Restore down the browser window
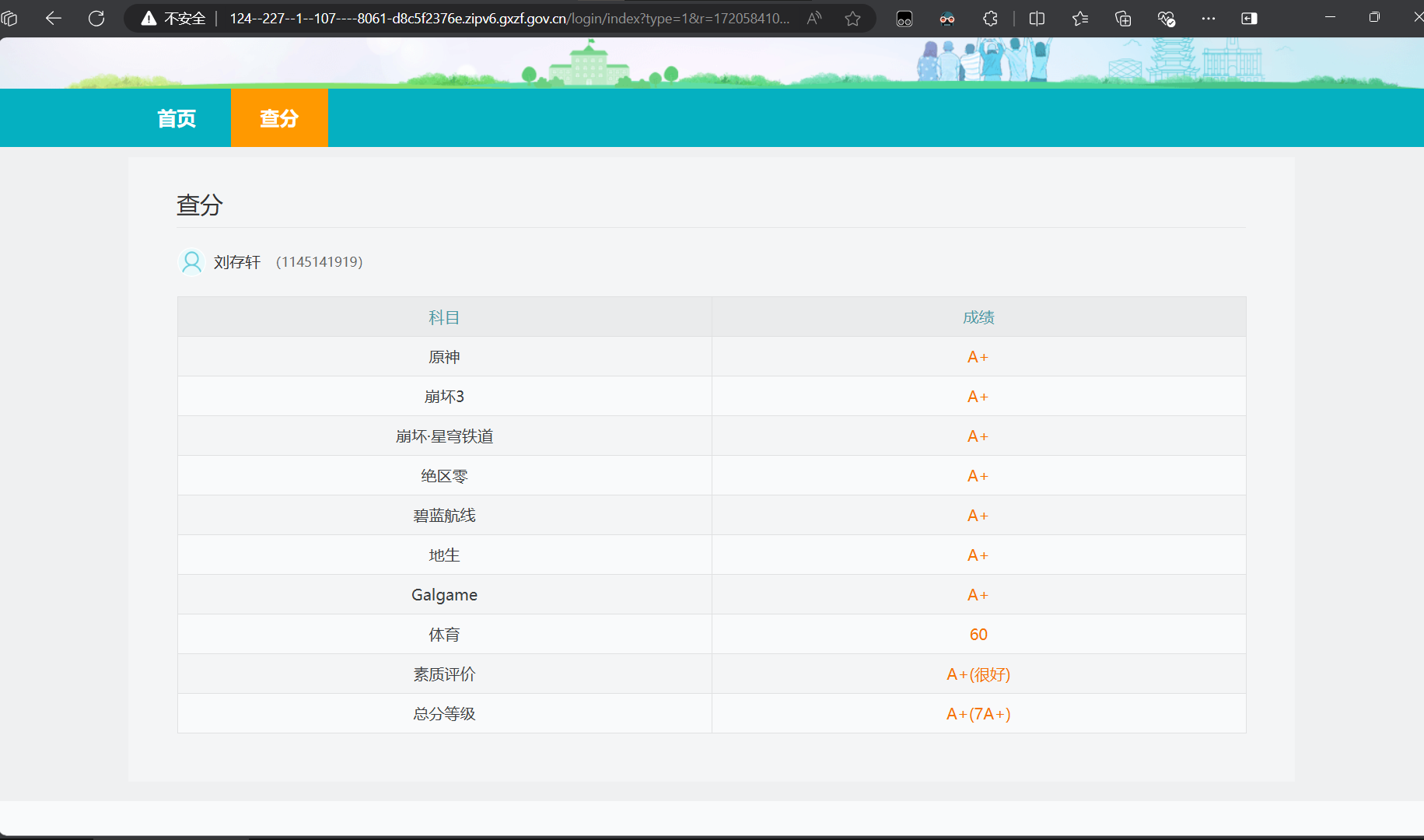 click(1374, 17)
